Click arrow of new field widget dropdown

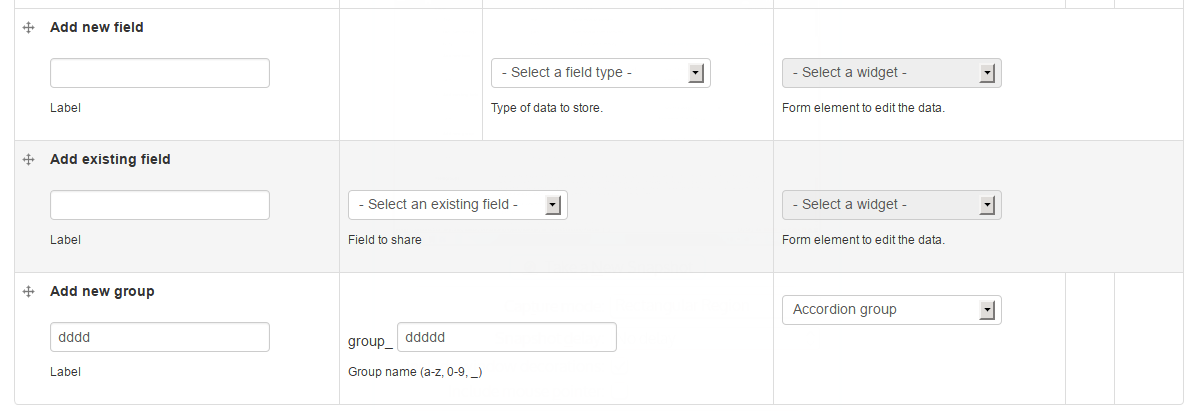(x=988, y=73)
